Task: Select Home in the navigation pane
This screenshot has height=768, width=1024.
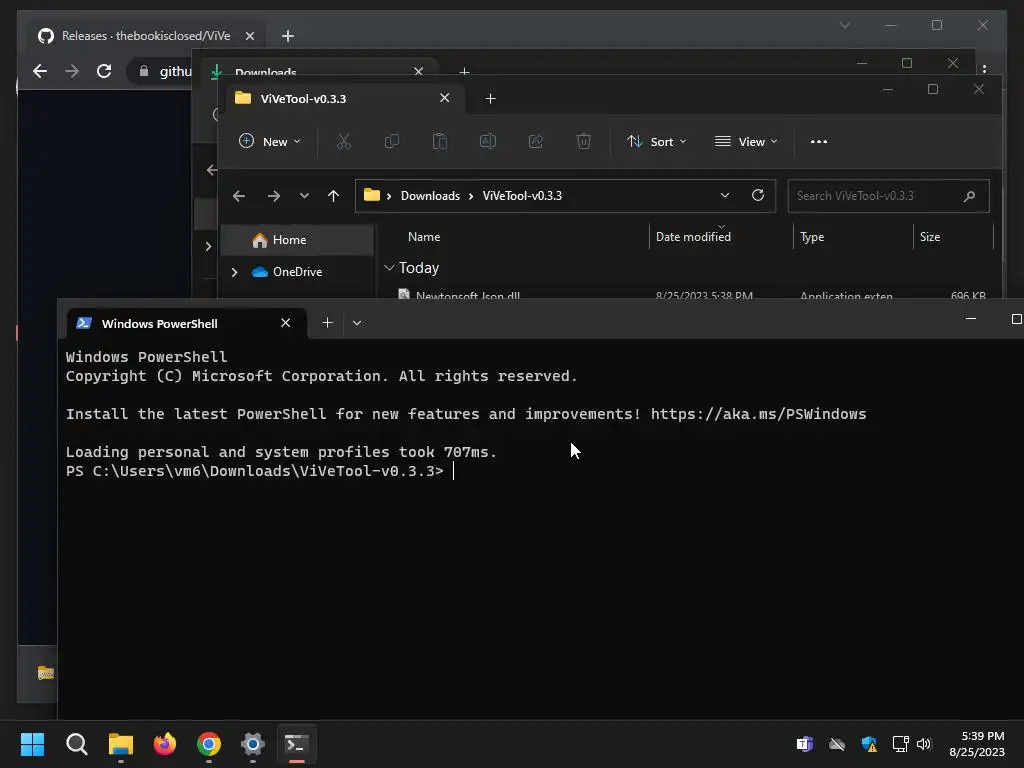Action: [x=297, y=240]
